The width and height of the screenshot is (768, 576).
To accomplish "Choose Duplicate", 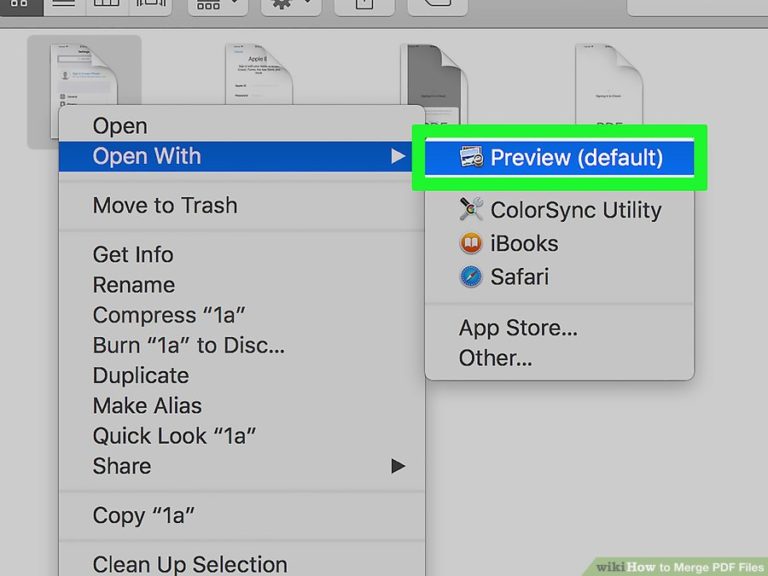I will click(x=241, y=376).
